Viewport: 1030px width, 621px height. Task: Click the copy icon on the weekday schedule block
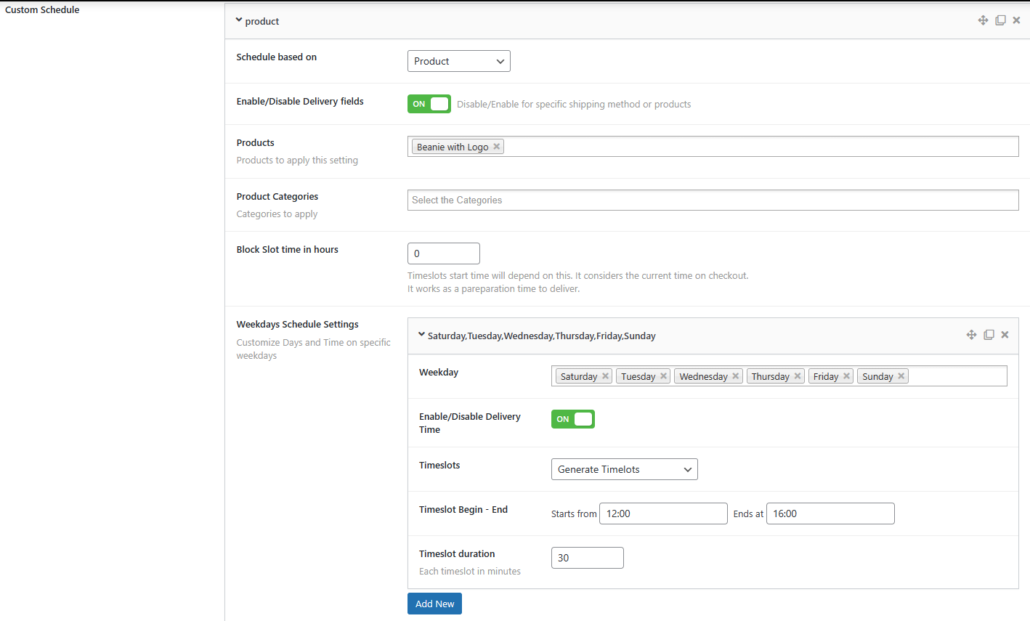pyautogui.click(x=987, y=334)
